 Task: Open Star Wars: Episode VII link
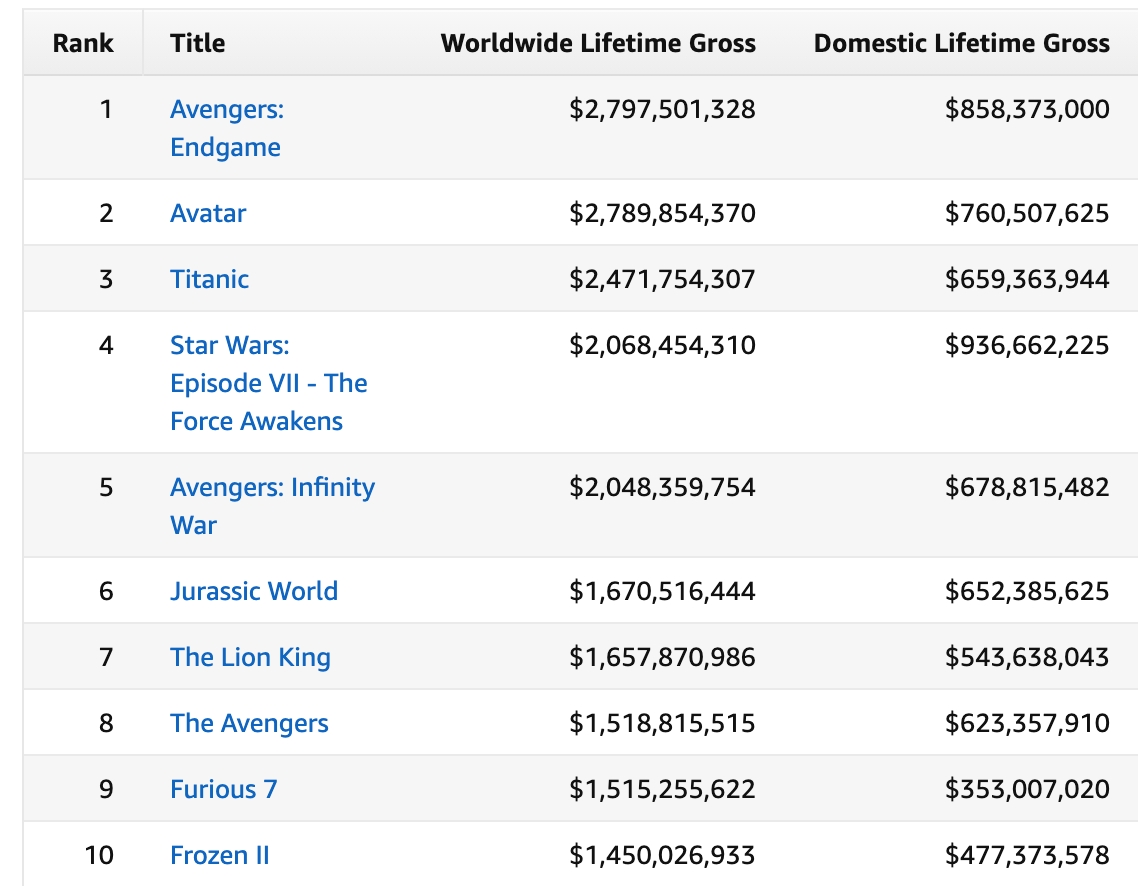(268, 383)
